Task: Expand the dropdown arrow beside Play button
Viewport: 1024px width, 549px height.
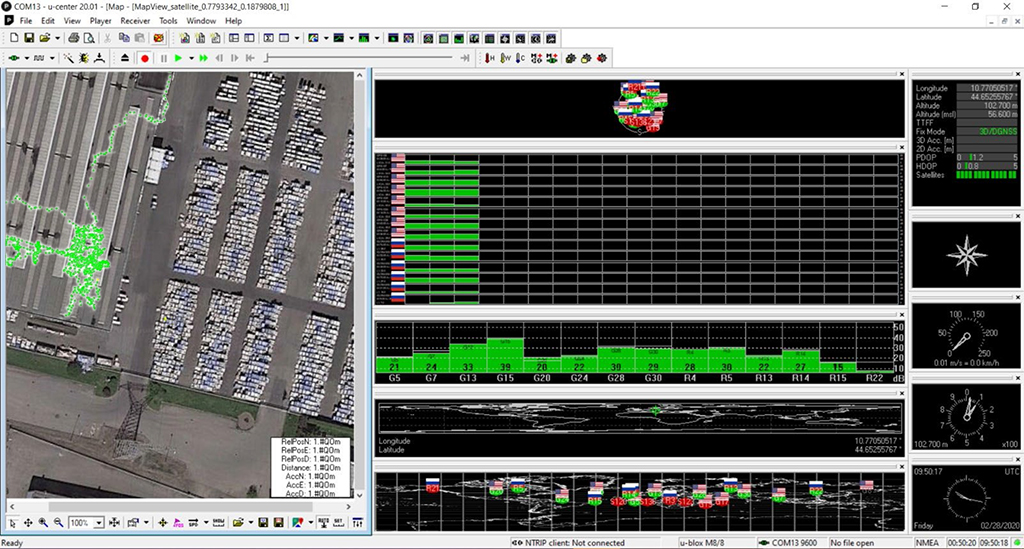Action: 190,59
